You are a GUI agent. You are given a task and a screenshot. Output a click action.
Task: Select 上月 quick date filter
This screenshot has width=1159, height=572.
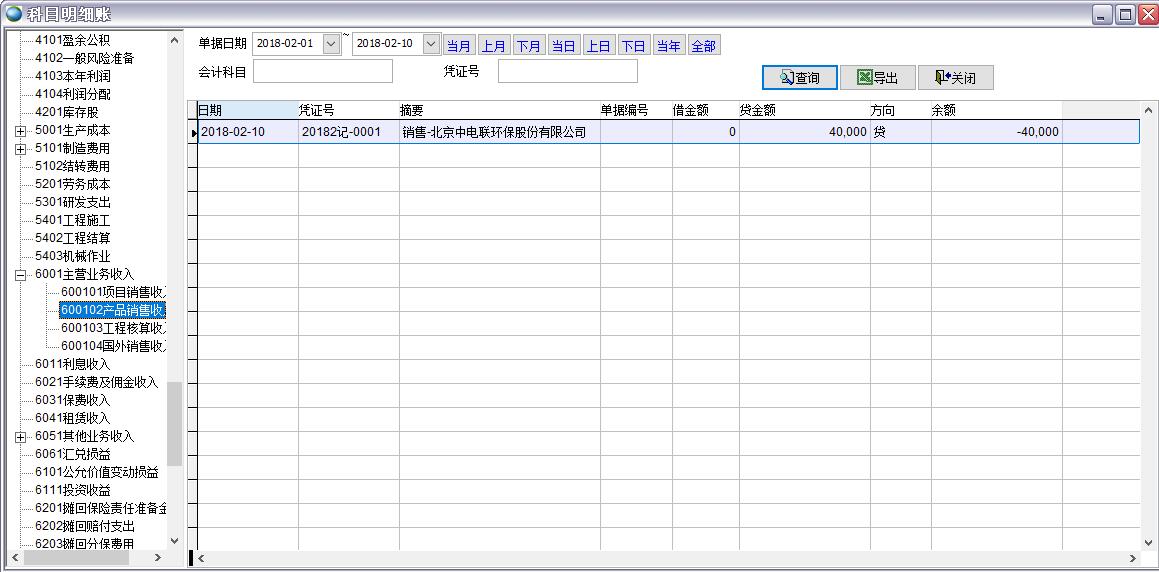494,46
